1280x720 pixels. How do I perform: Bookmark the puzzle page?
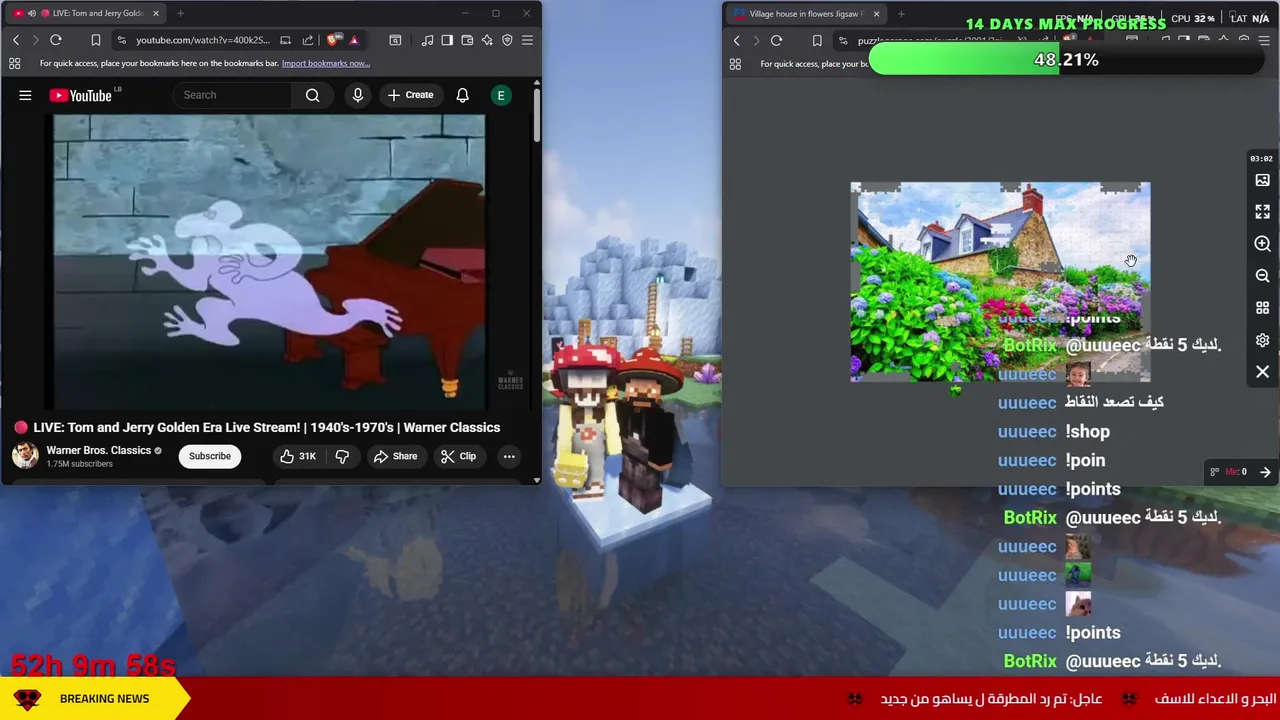pyautogui.click(x=817, y=41)
